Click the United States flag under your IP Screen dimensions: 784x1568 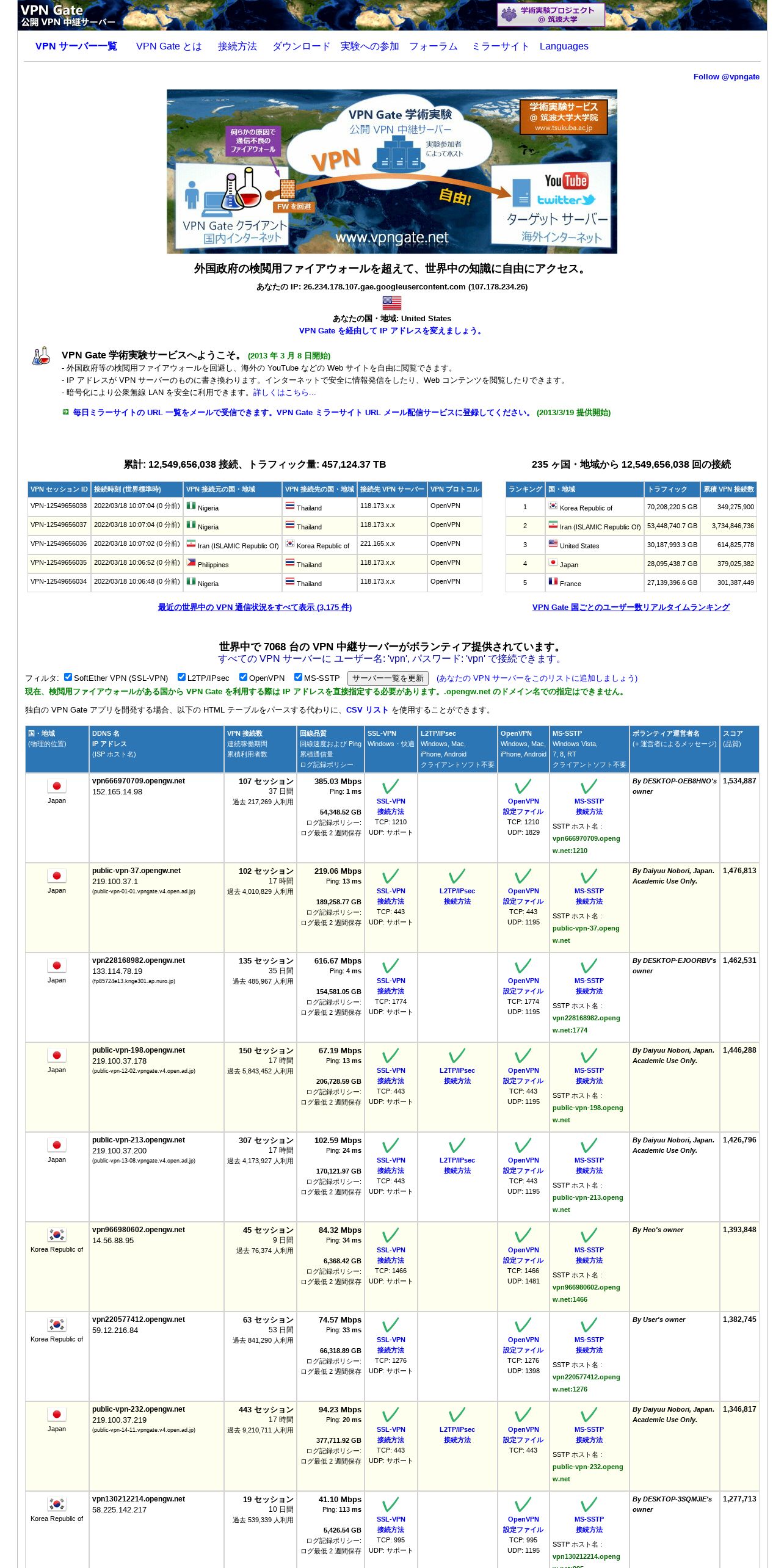point(392,303)
